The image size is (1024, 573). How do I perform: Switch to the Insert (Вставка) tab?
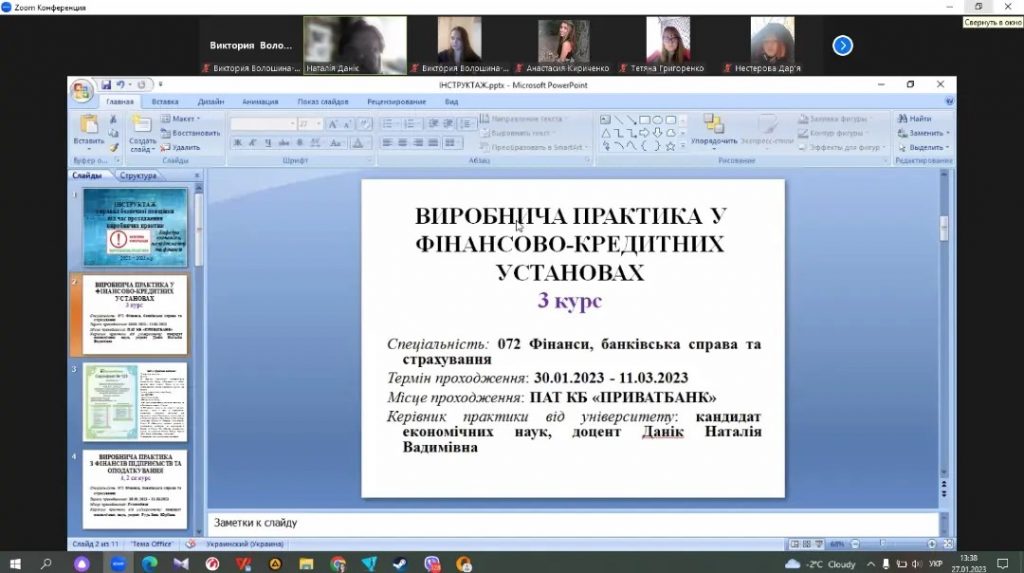coord(165,102)
